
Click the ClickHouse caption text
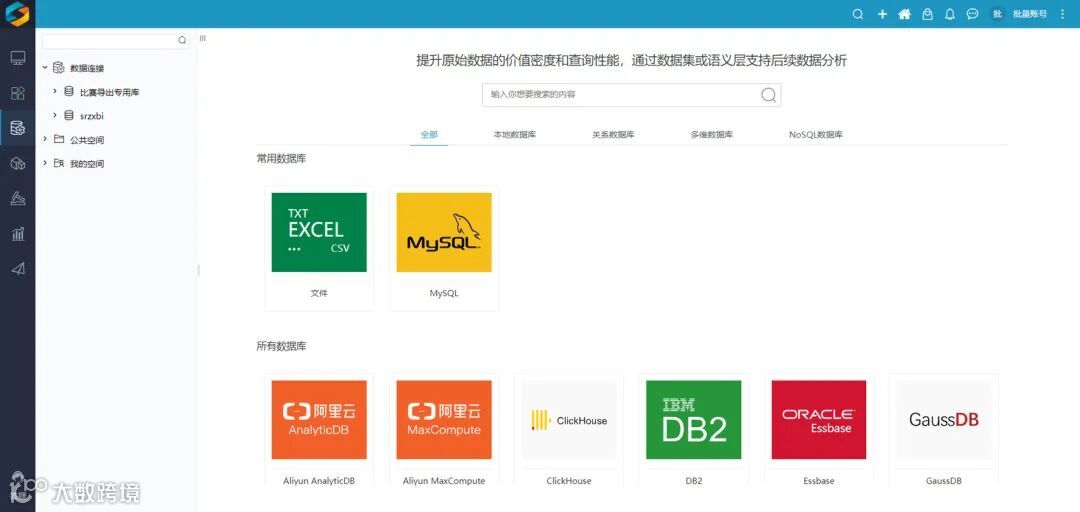pos(569,481)
